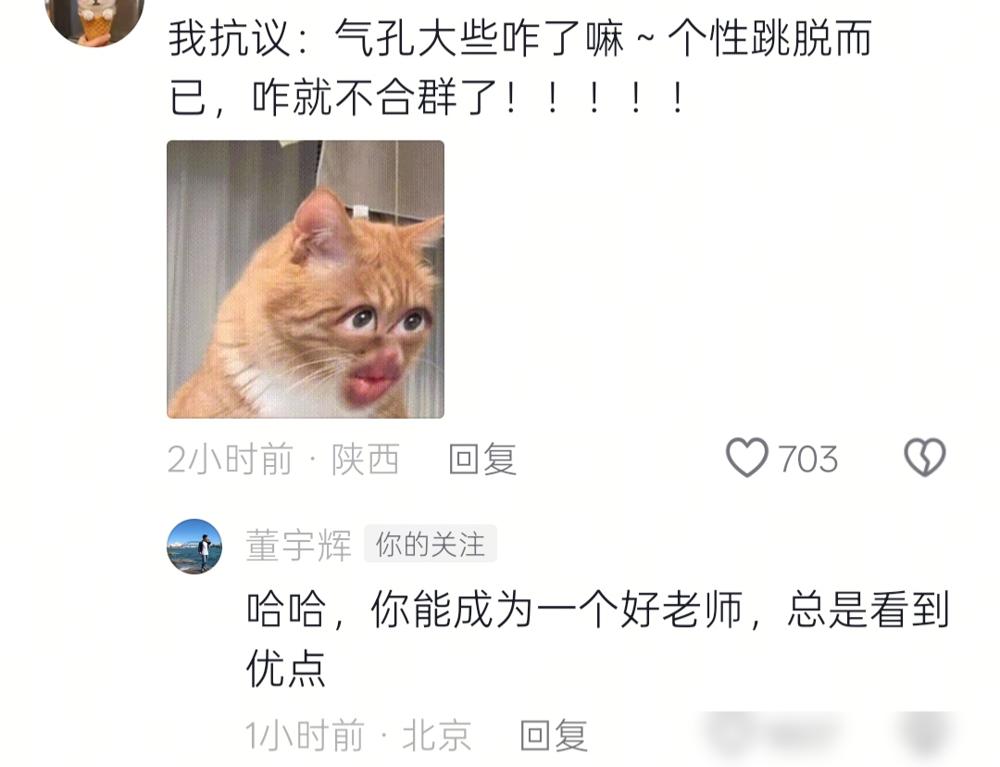
Task: Select the reply text starting 哈哈
Action: (598, 639)
